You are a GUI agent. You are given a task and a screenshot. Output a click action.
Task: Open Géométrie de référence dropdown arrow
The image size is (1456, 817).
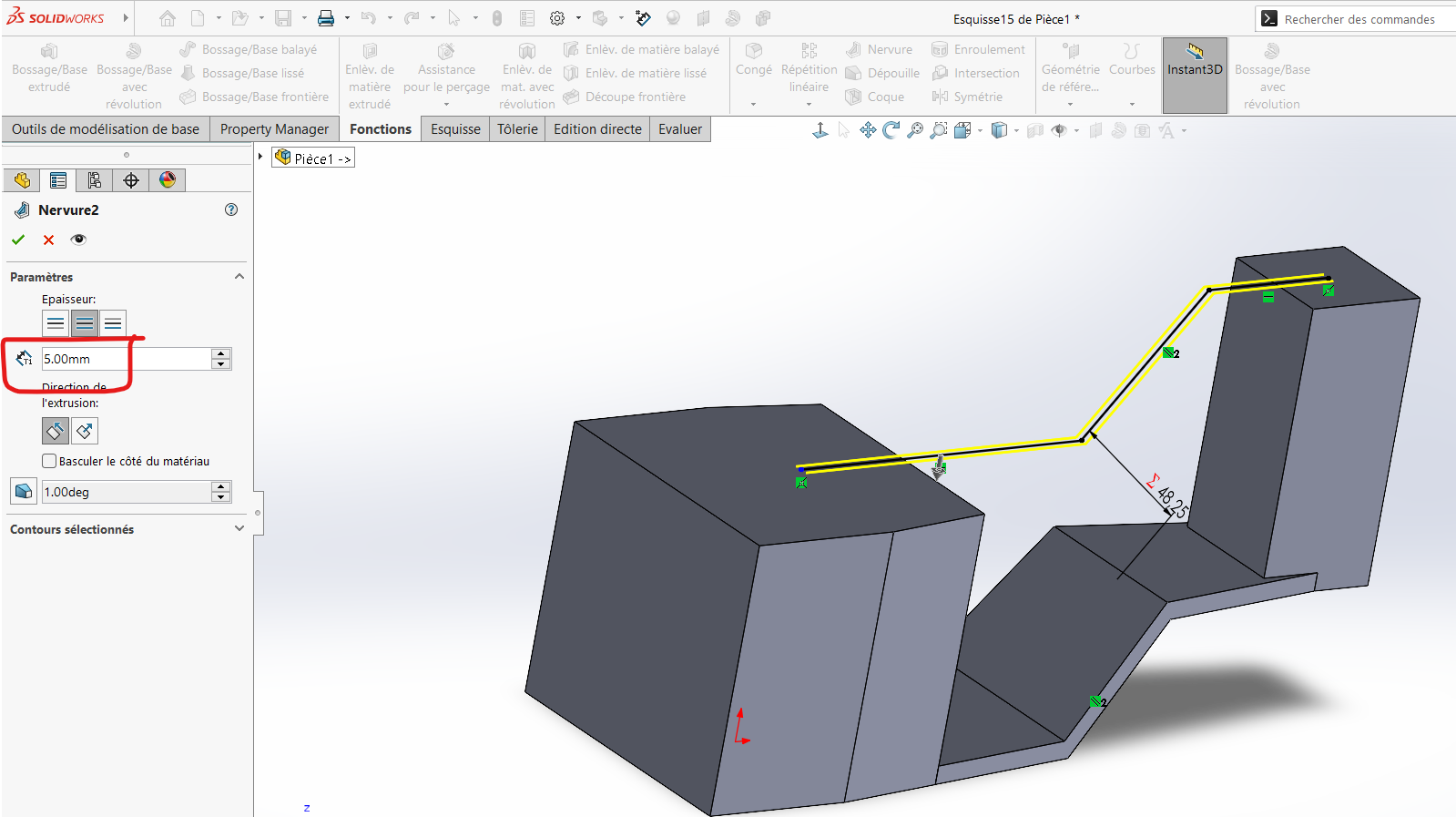1070,104
